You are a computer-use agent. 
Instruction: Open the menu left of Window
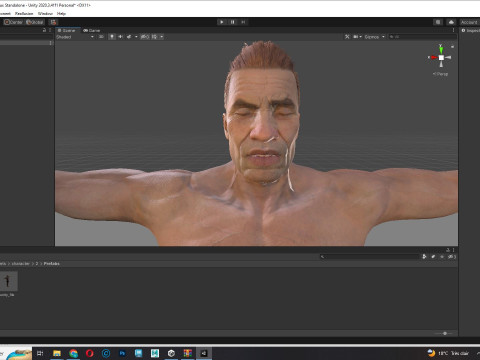click(x=24, y=14)
